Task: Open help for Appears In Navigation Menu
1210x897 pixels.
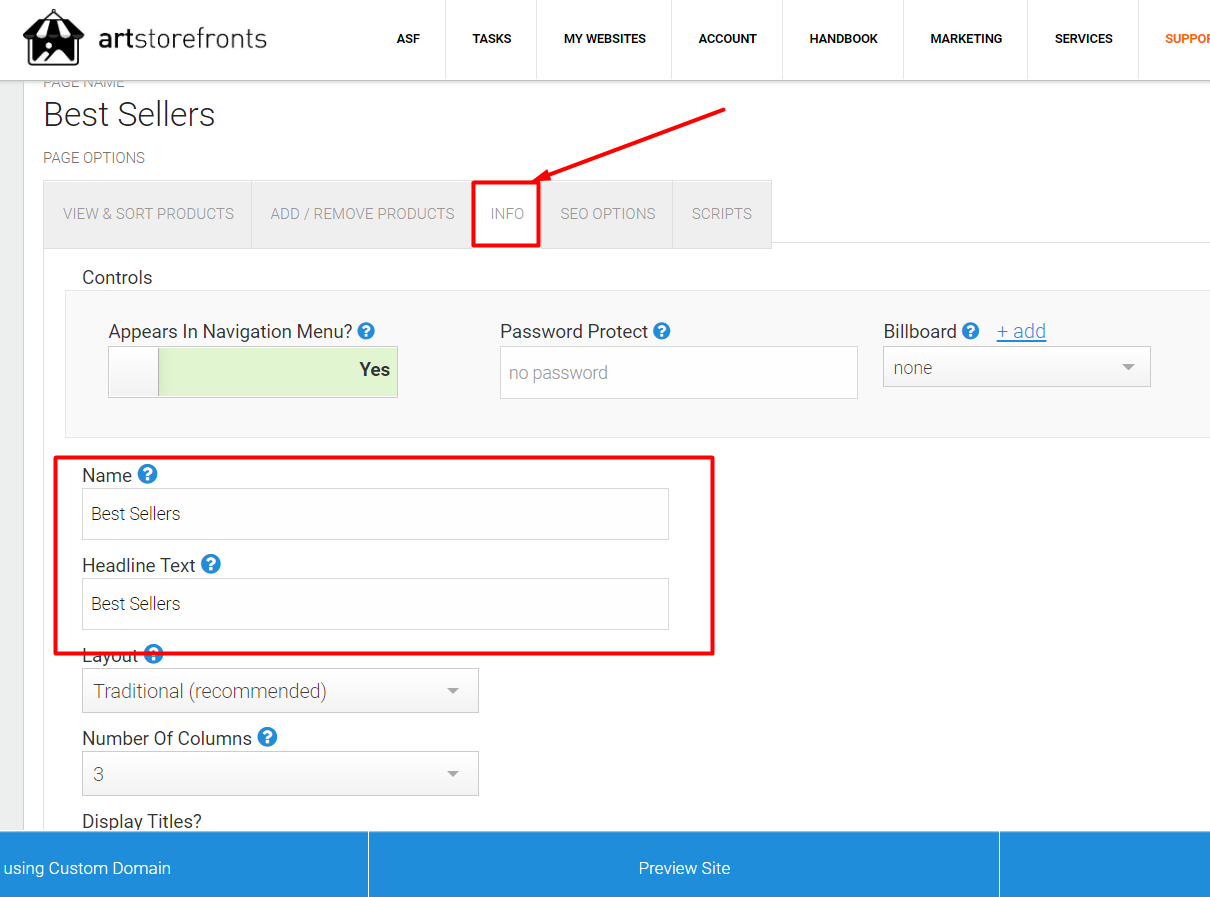Action: tap(366, 330)
